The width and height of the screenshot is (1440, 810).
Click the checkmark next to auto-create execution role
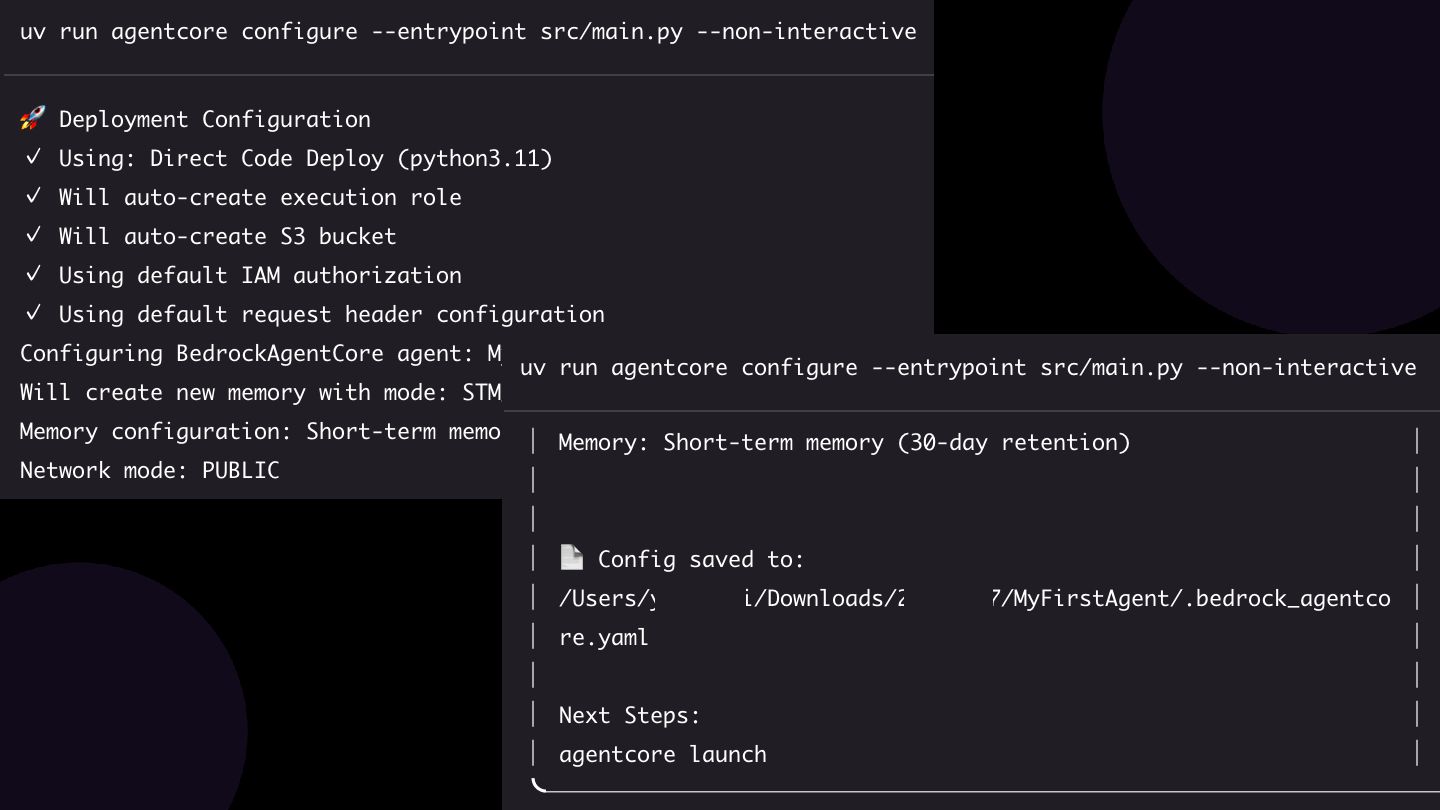[x=33, y=196]
